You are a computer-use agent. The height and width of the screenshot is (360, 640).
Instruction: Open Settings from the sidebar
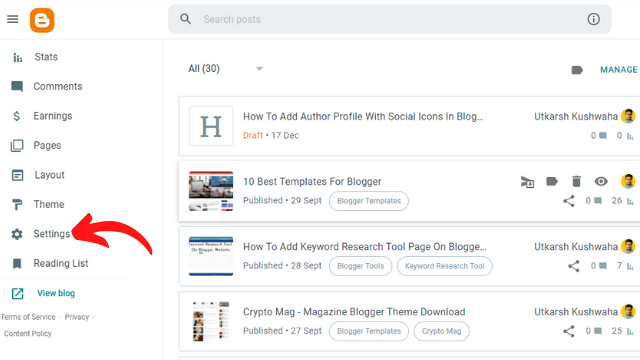(x=52, y=234)
